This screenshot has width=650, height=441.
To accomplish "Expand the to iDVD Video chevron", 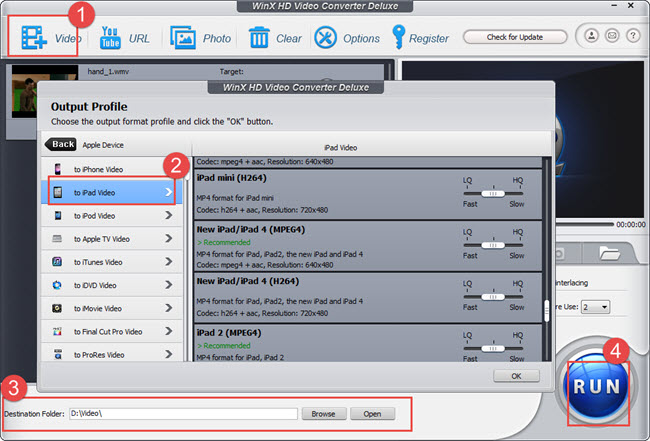I will 168,285.
